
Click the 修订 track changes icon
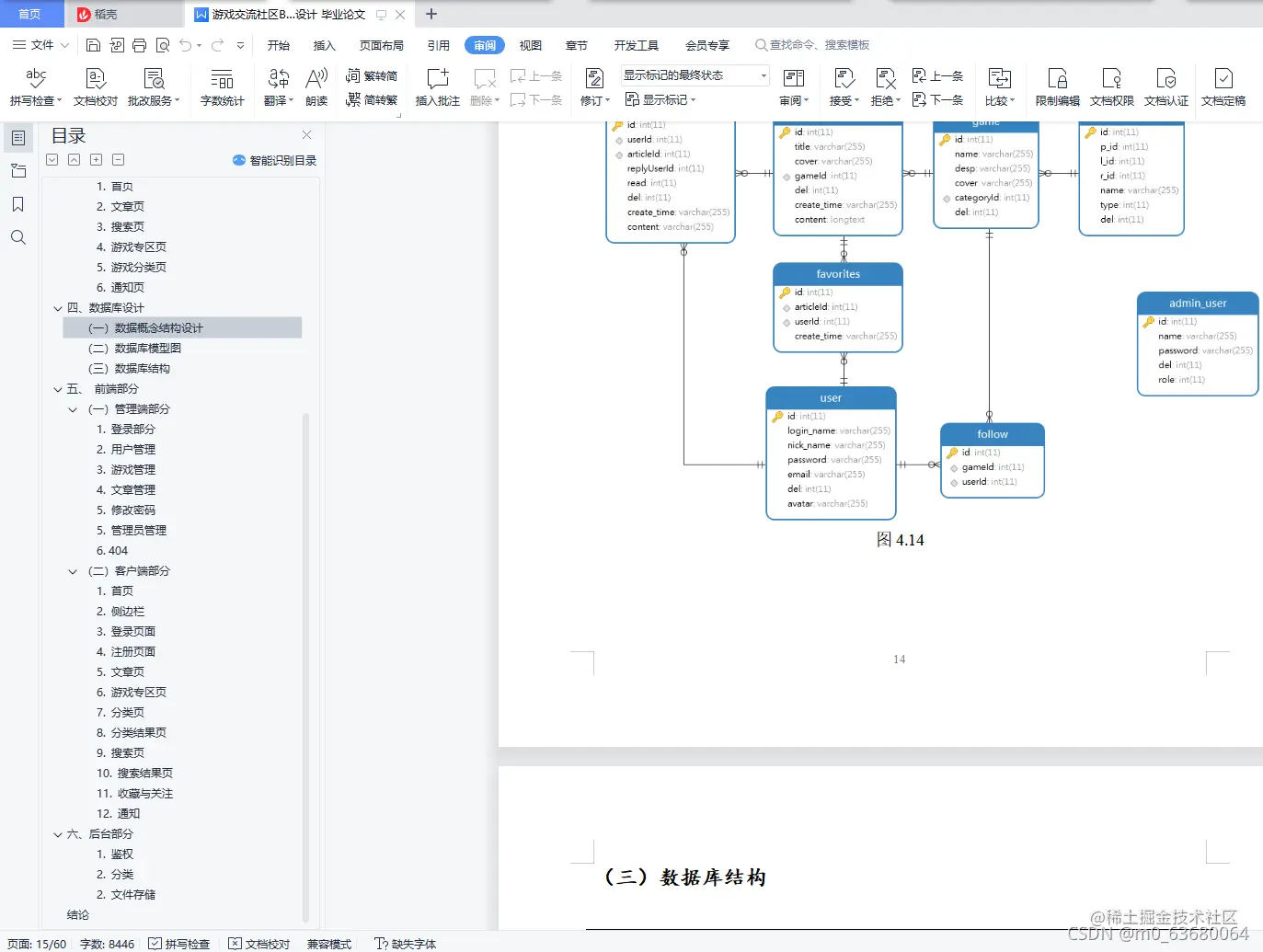pyautogui.click(x=594, y=79)
